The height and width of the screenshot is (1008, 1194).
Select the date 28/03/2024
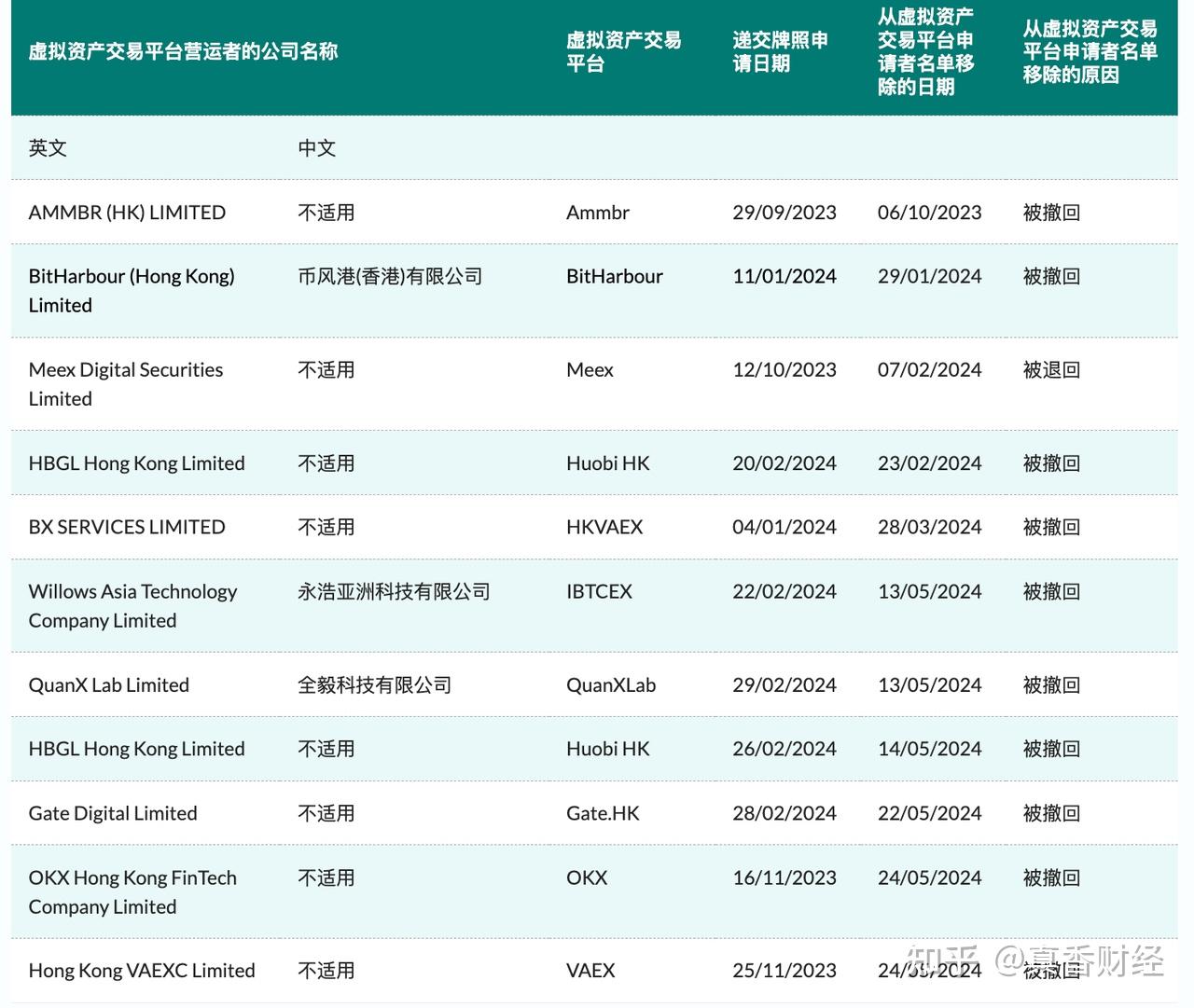(930, 528)
